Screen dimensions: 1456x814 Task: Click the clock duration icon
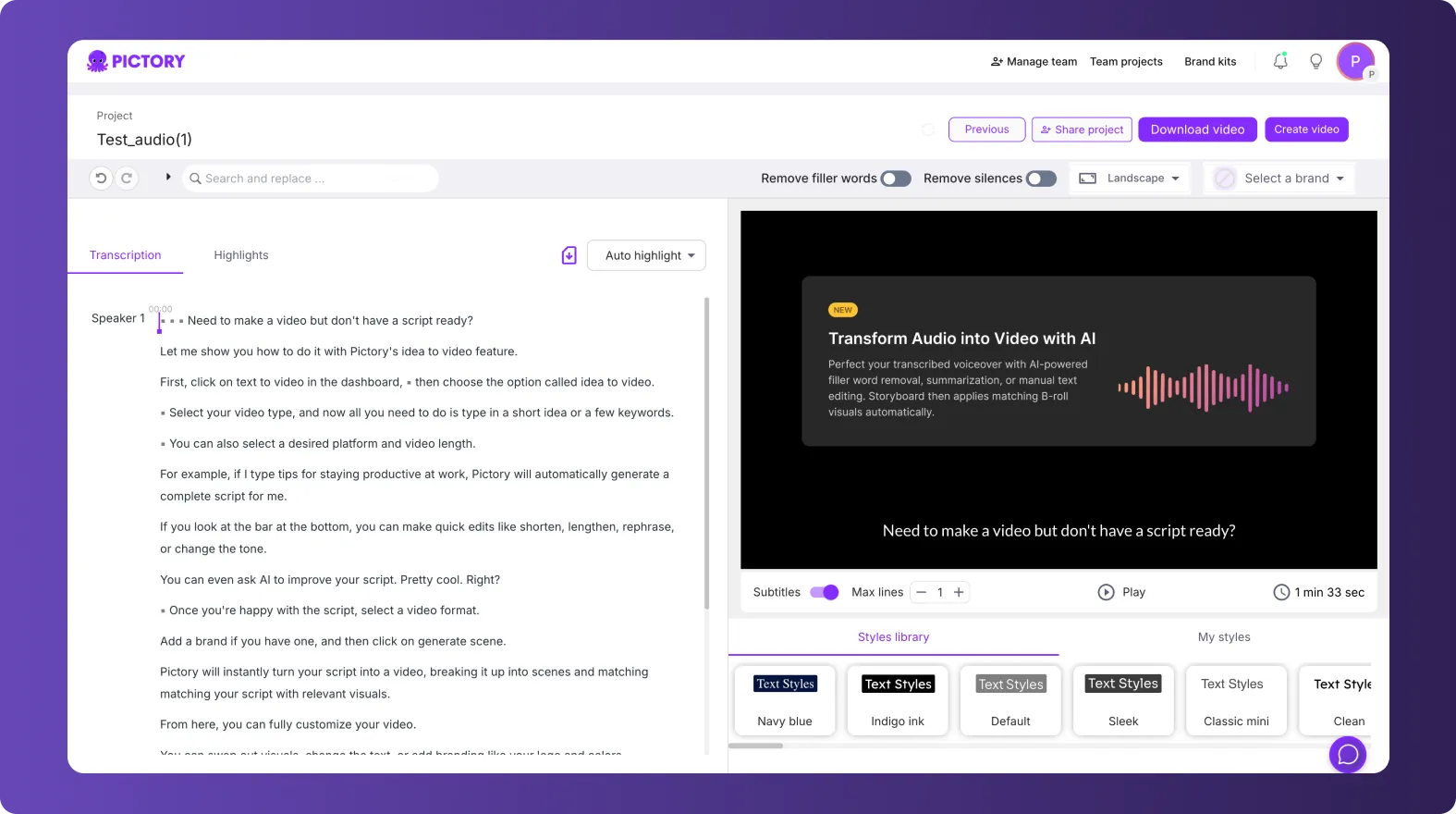[1281, 592]
